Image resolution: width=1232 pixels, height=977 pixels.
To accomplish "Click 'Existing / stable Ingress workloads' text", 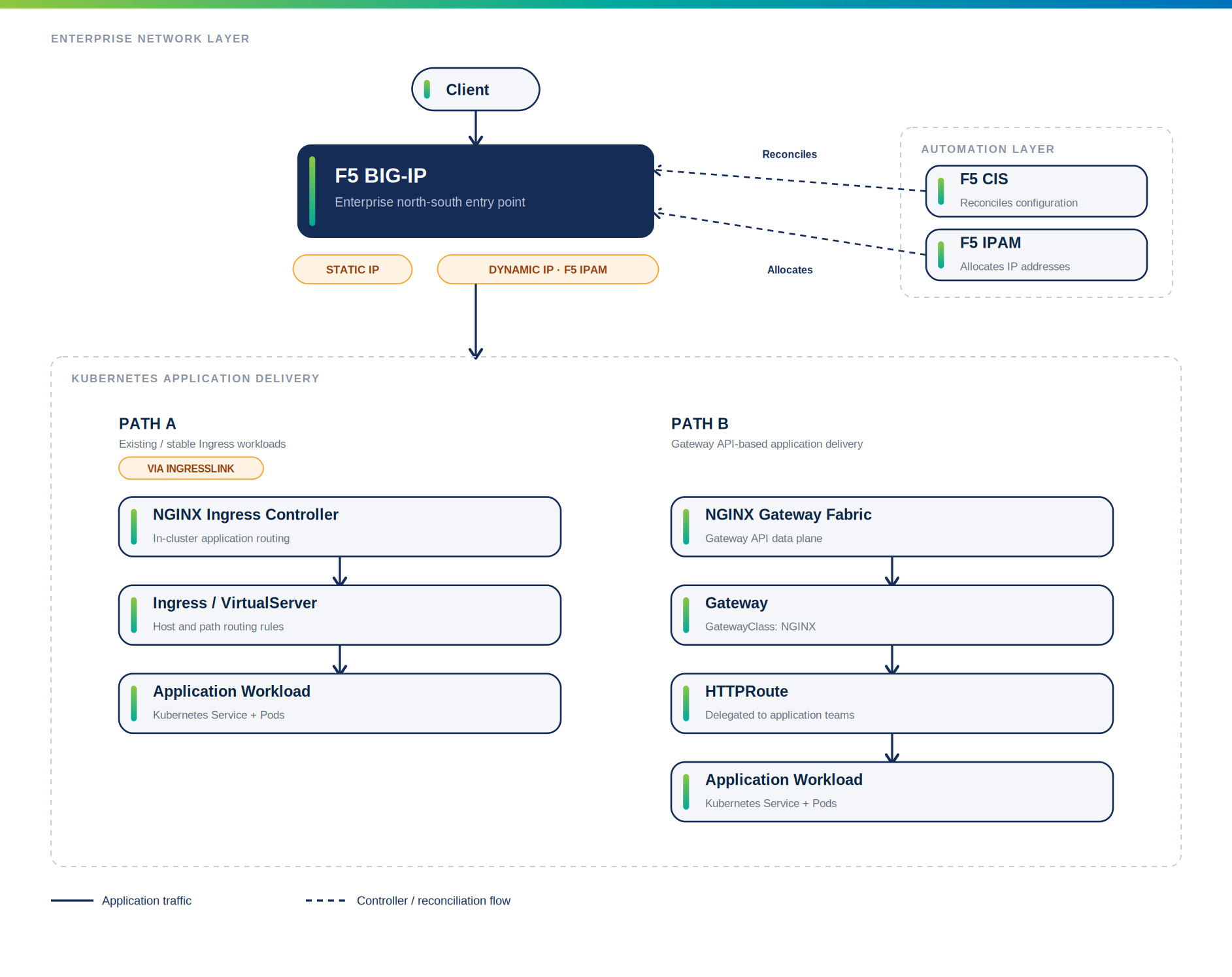I will pyautogui.click(x=203, y=444).
